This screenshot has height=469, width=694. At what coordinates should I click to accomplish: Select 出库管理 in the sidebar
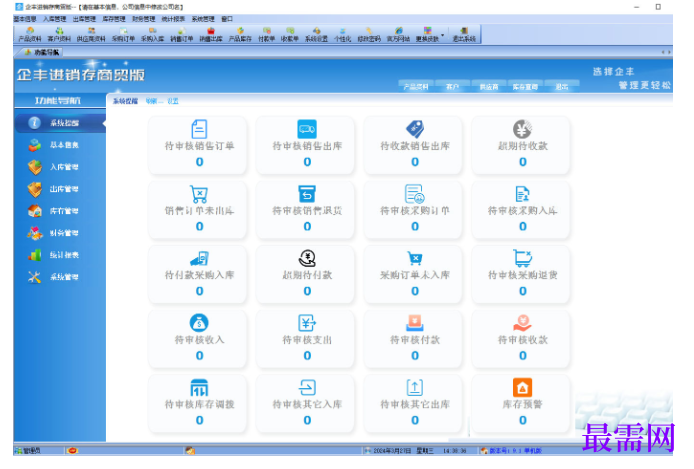[60, 189]
